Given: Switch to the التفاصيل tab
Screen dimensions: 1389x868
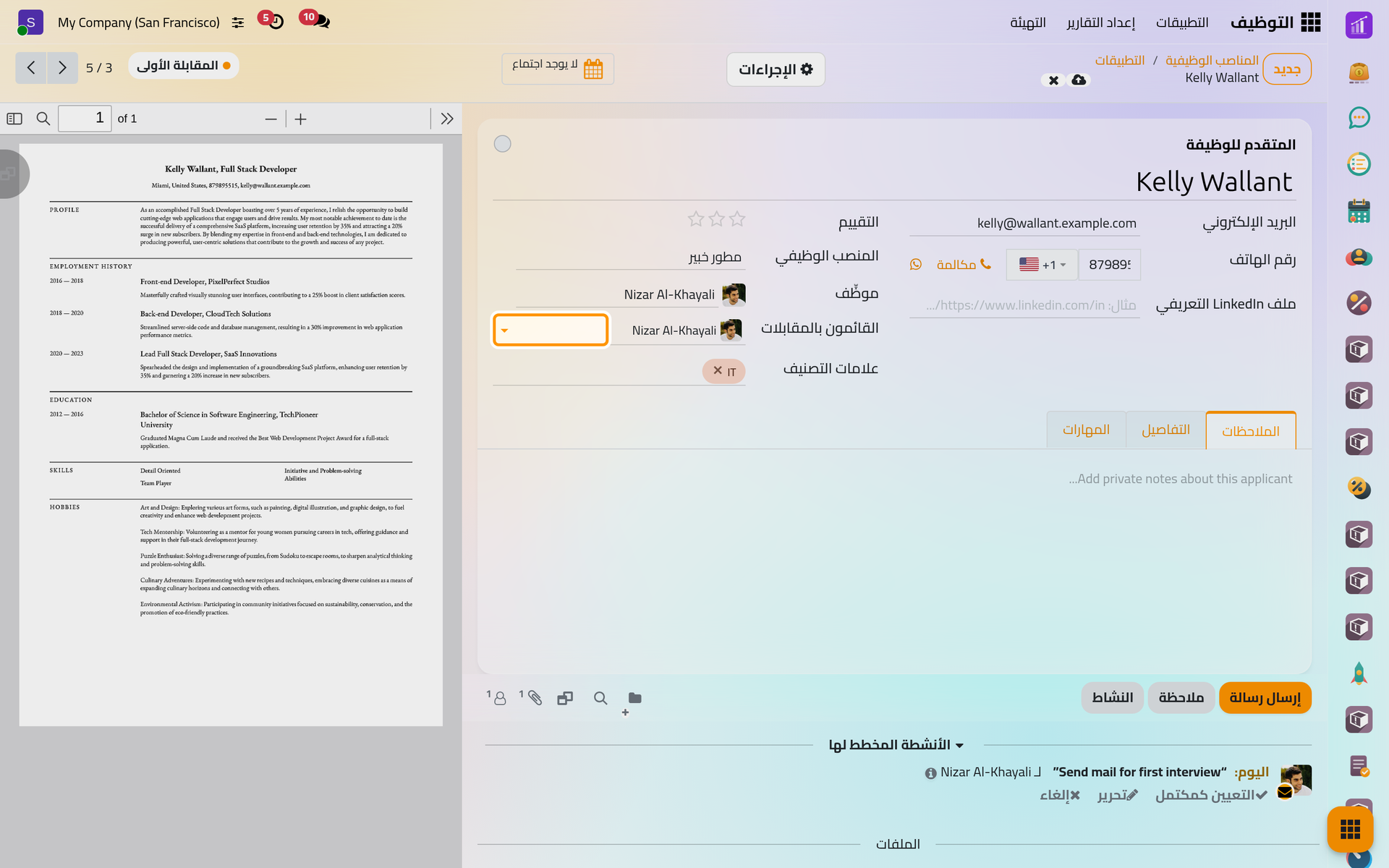Looking at the screenshot, I should coord(1165,430).
